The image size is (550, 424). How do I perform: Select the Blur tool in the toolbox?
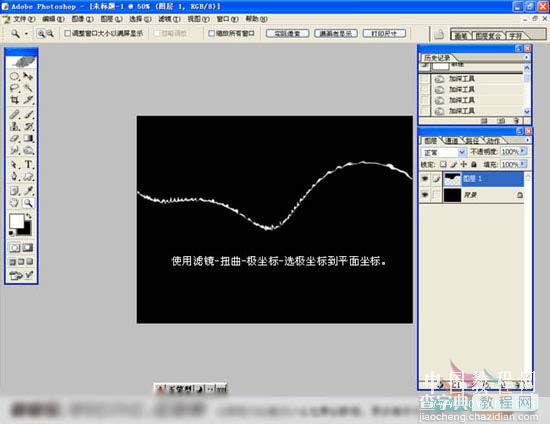pyautogui.click(x=14, y=150)
